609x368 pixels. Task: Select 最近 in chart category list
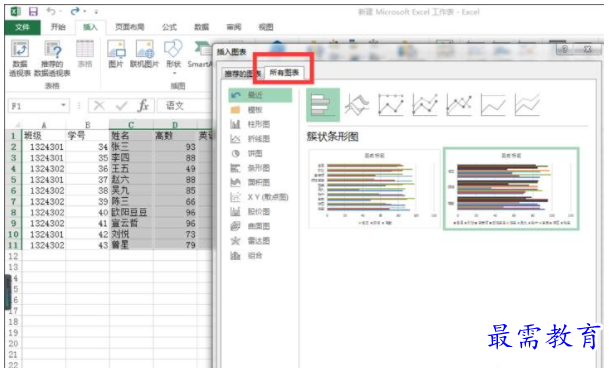(260, 95)
